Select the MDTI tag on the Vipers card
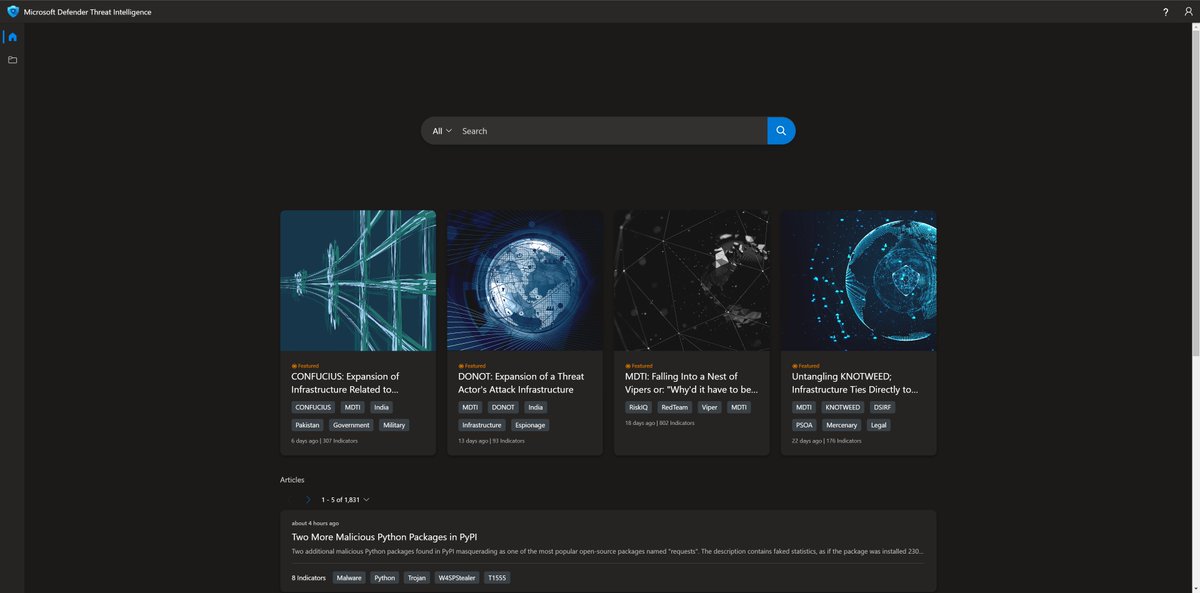The width and height of the screenshot is (1200, 593). tap(738, 407)
